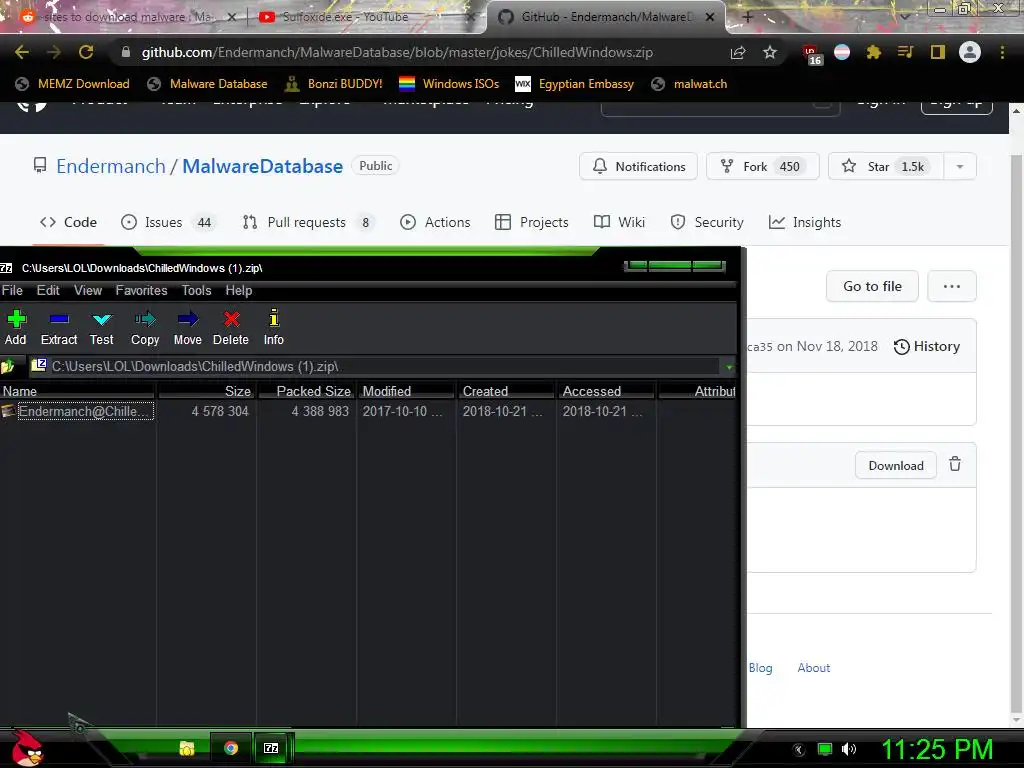Open the Actions tab on GitHub
Screen dimensions: 1024x768
pos(435,222)
